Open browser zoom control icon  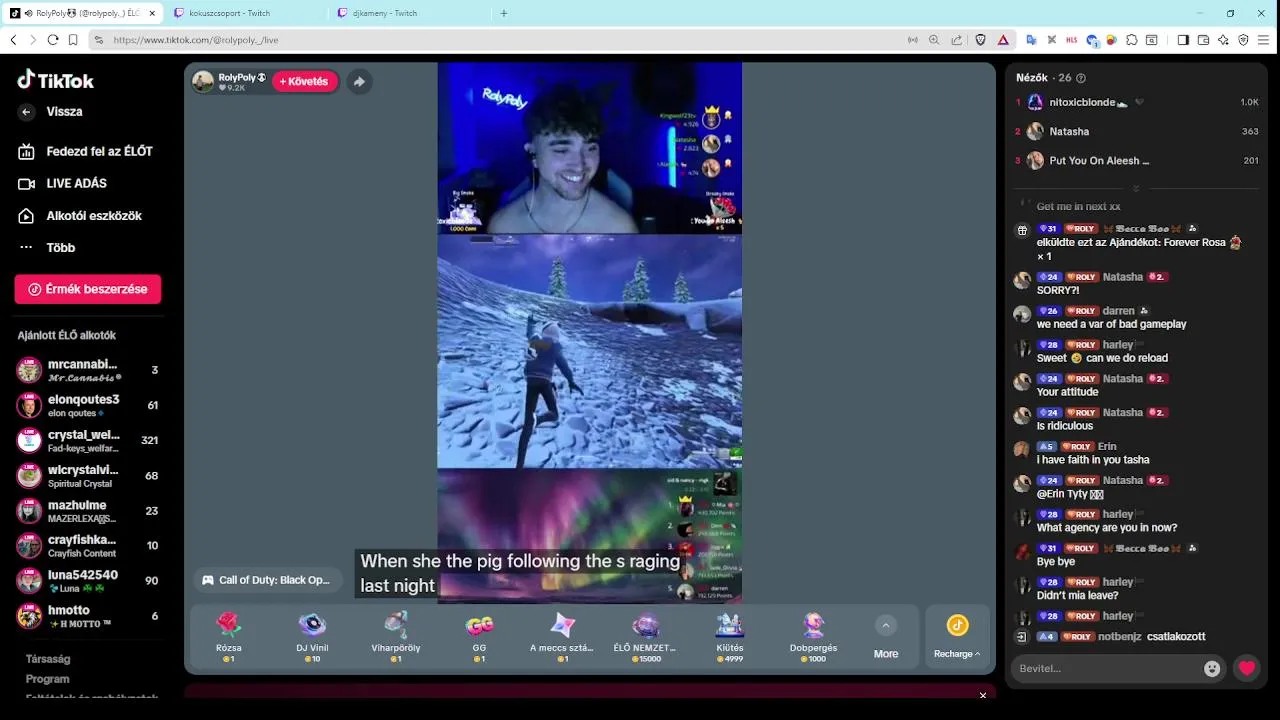(x=934, y=40)
